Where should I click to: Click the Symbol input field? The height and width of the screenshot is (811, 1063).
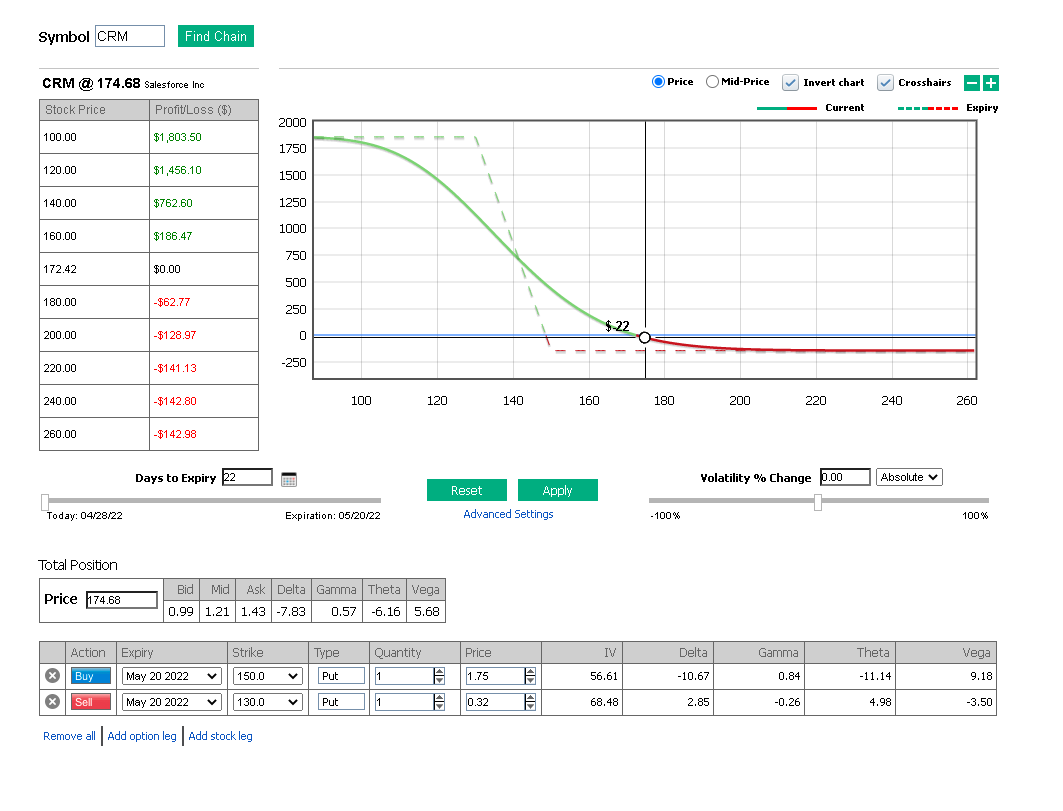click(129, 36)
